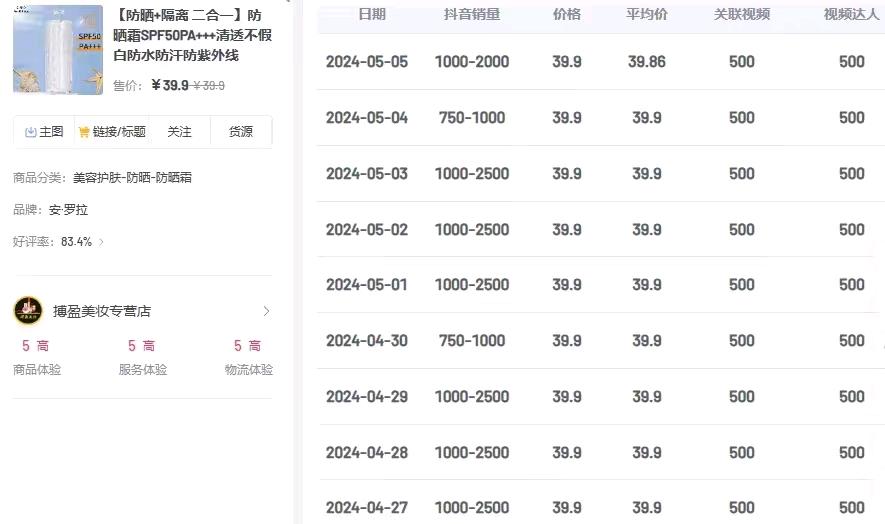This screenshot has width=885, height=524.
Task: Click the 主图 button
Action: [x=44, y=132]
